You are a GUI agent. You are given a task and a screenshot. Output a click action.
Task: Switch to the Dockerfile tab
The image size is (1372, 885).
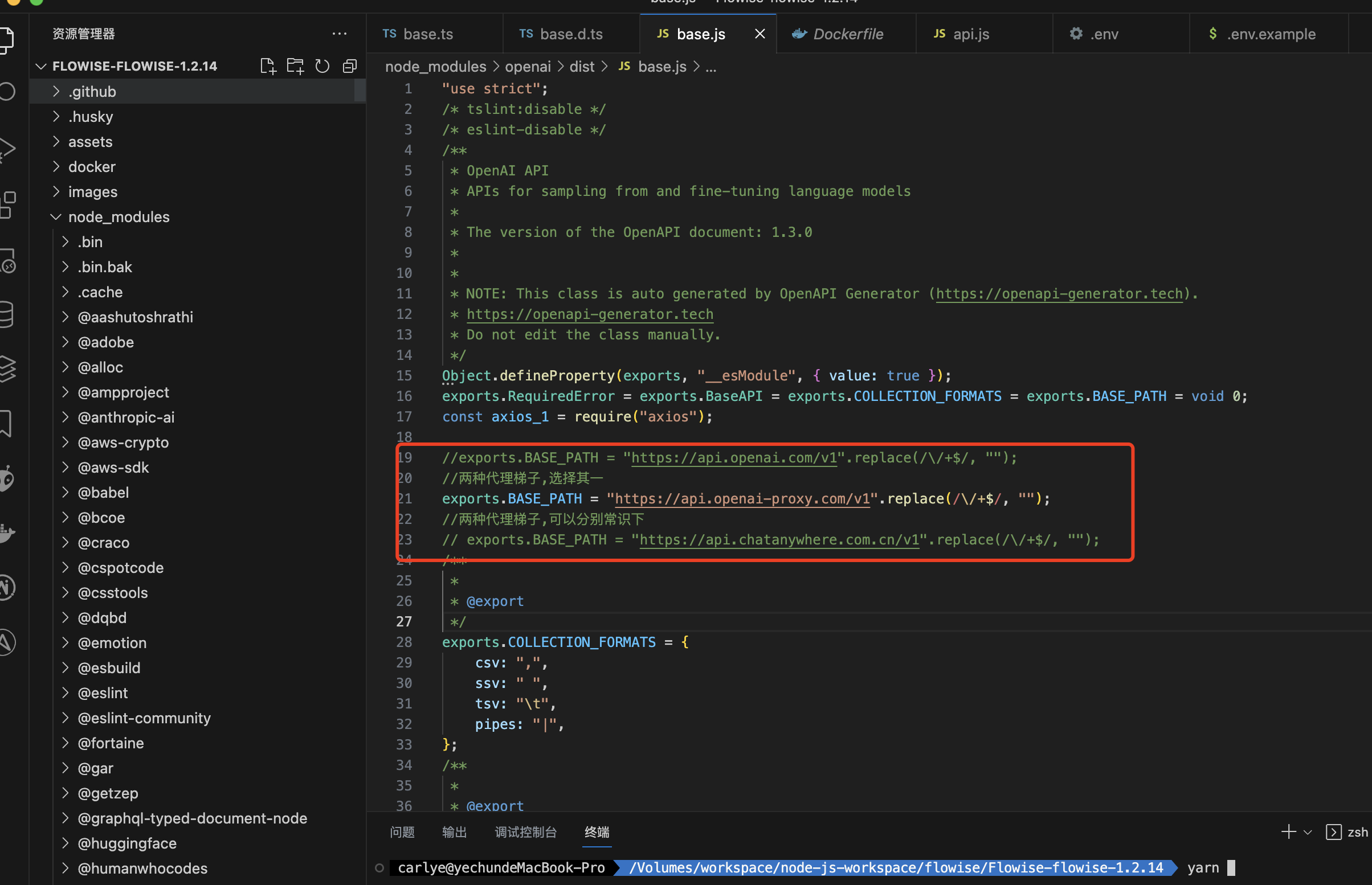click(x=846, y=34)
